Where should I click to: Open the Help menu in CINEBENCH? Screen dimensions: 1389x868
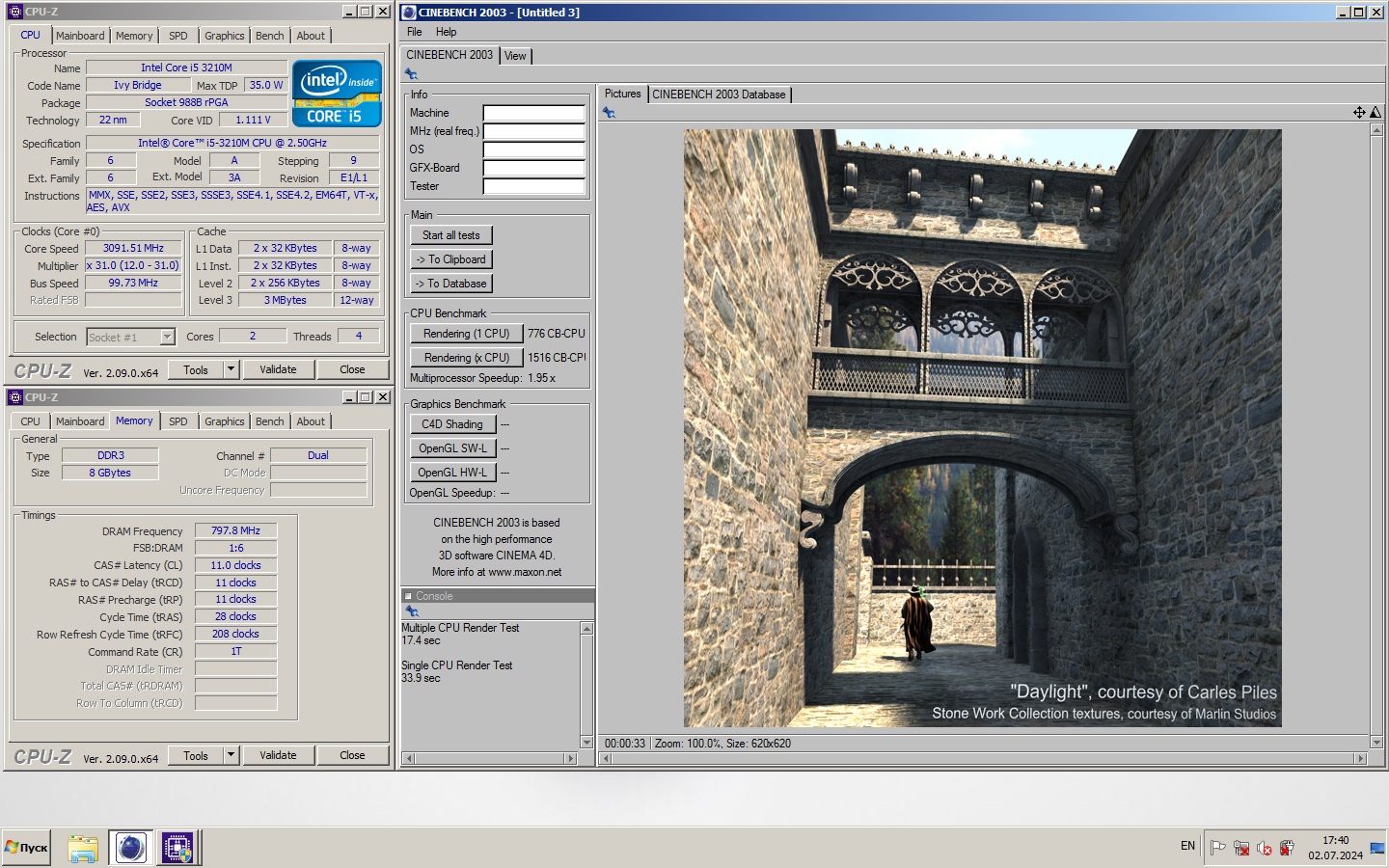coord(446,32)
